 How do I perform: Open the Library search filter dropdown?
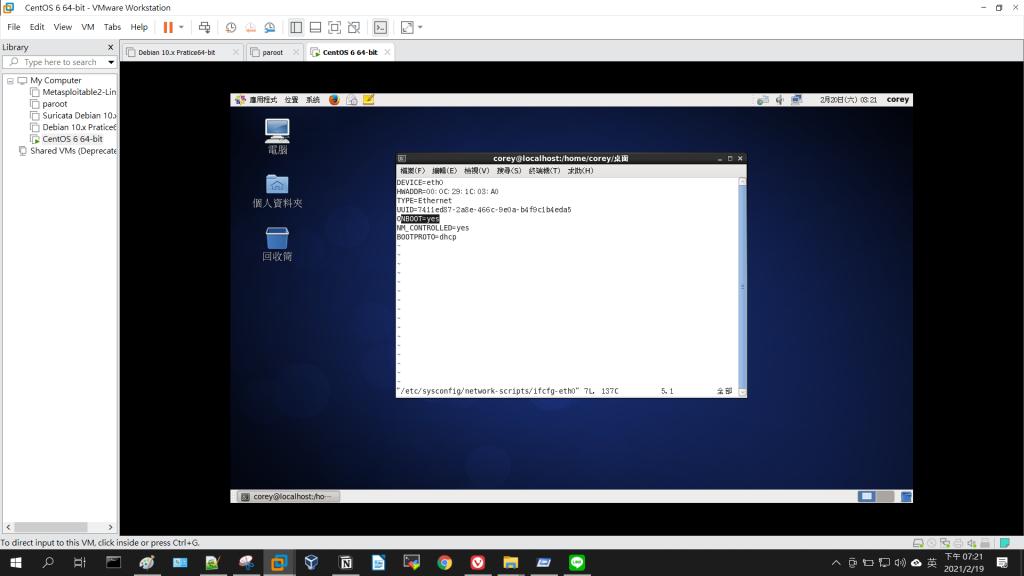(111, 62)
